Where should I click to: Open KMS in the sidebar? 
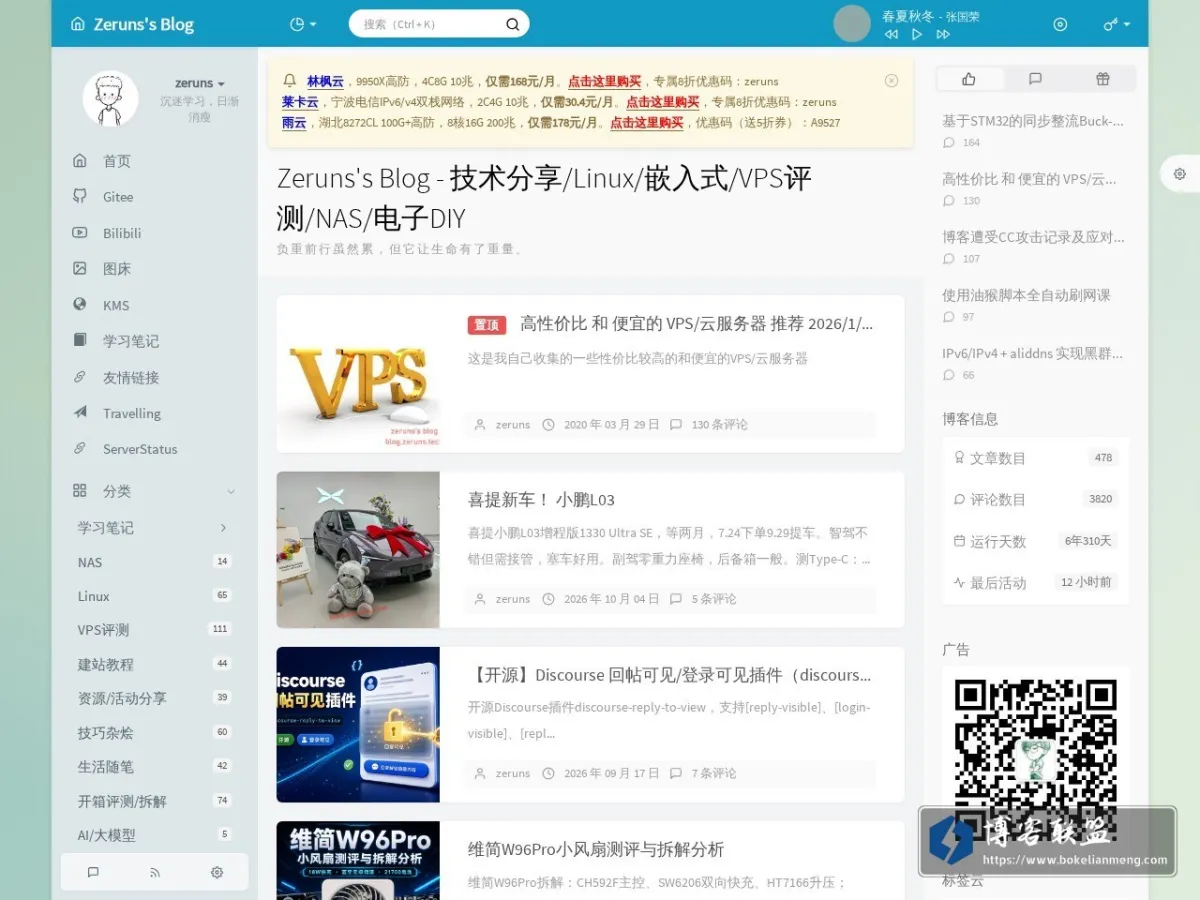tap(116, 305)
